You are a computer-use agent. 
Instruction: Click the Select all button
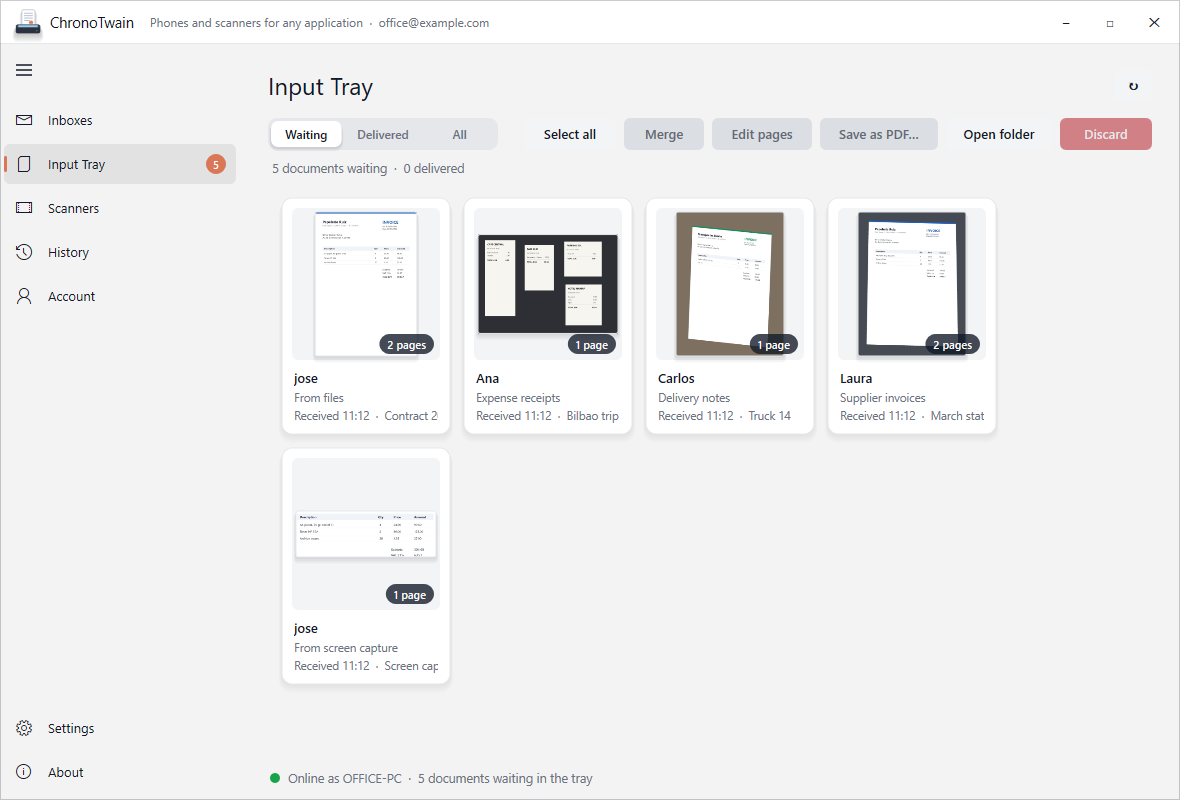pos(570,135)
